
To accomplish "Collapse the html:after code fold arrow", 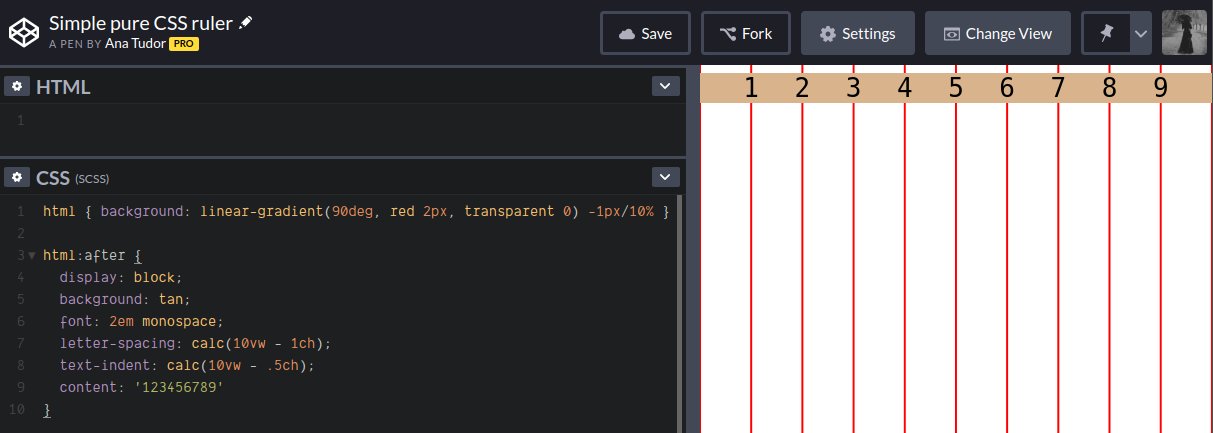I will [32, 255].
